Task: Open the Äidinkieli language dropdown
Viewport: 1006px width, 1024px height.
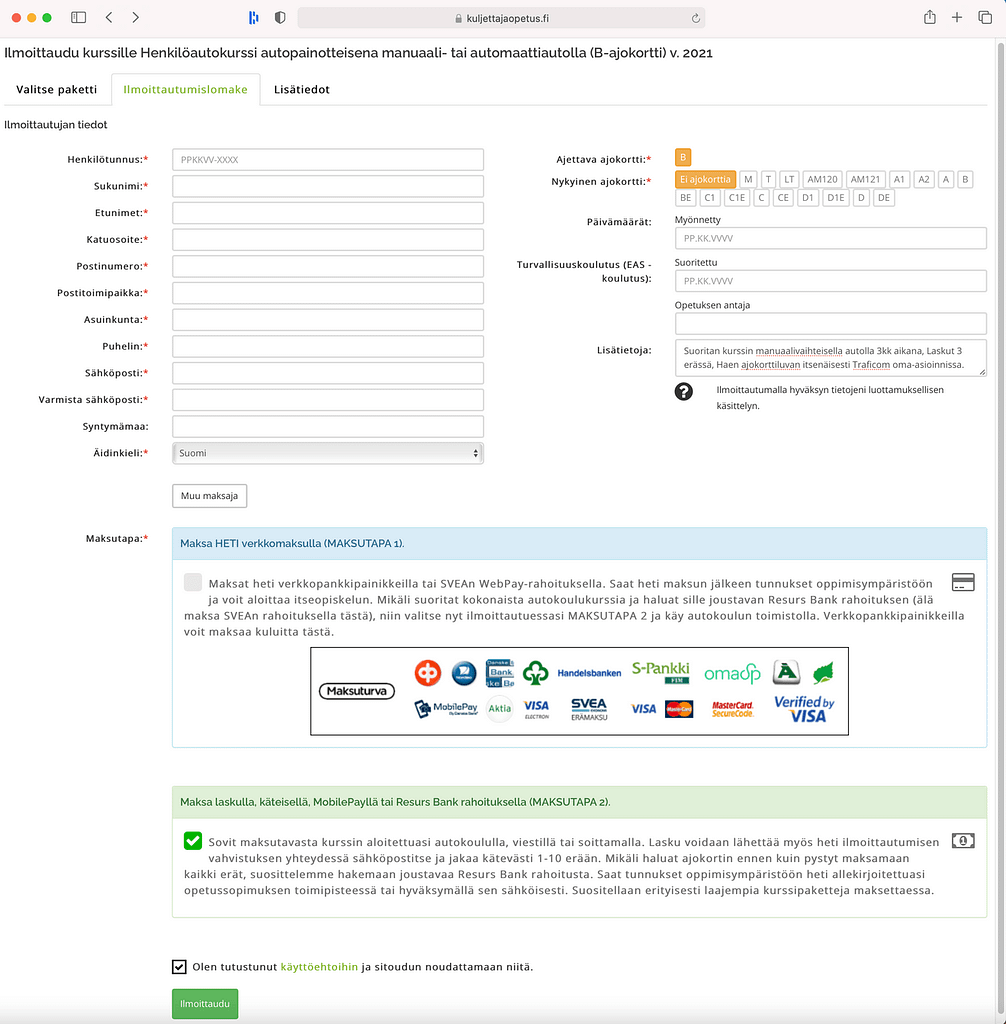Action: [x=328, y=453]
